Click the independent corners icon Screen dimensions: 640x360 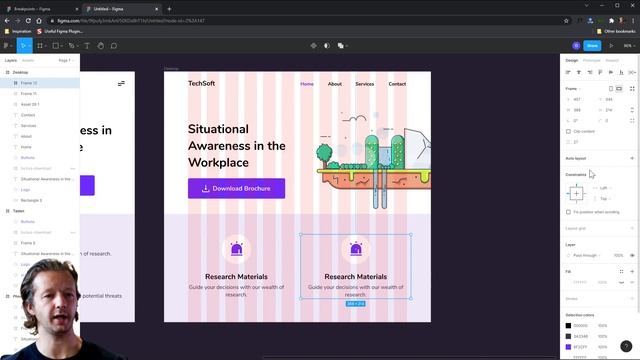click(632, 120)
